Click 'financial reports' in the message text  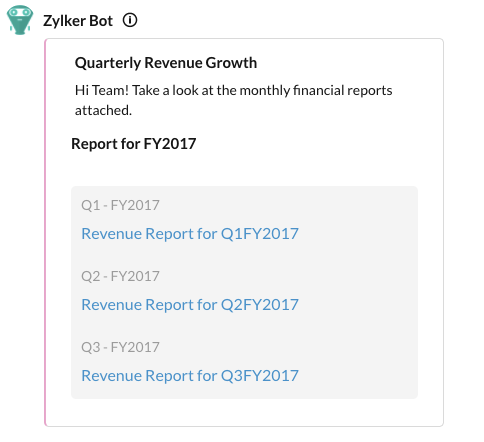pos(342,90)
